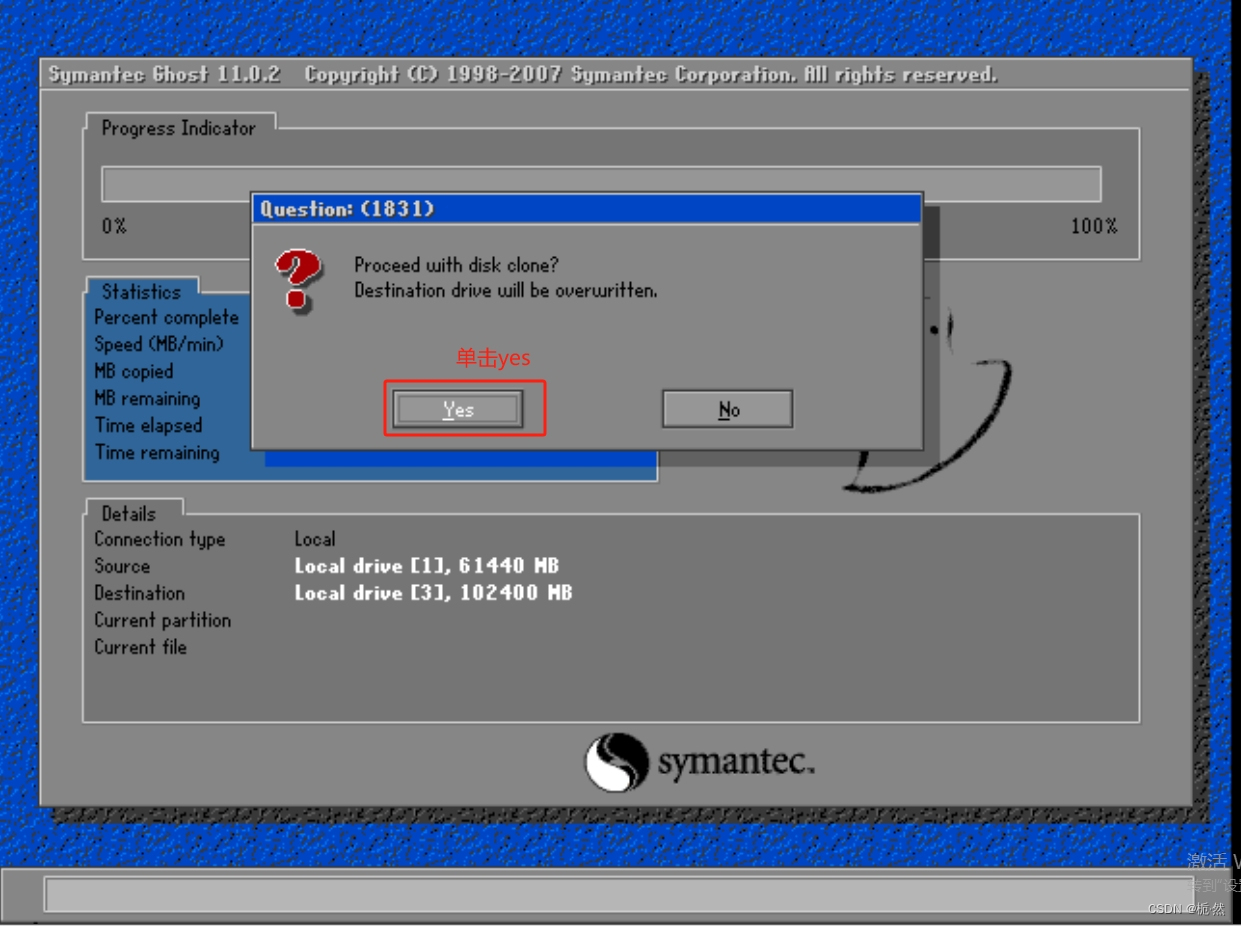Click the 'Local' connection value
This screenshot has width=1241, height=926.
click(x=315, y=539)
